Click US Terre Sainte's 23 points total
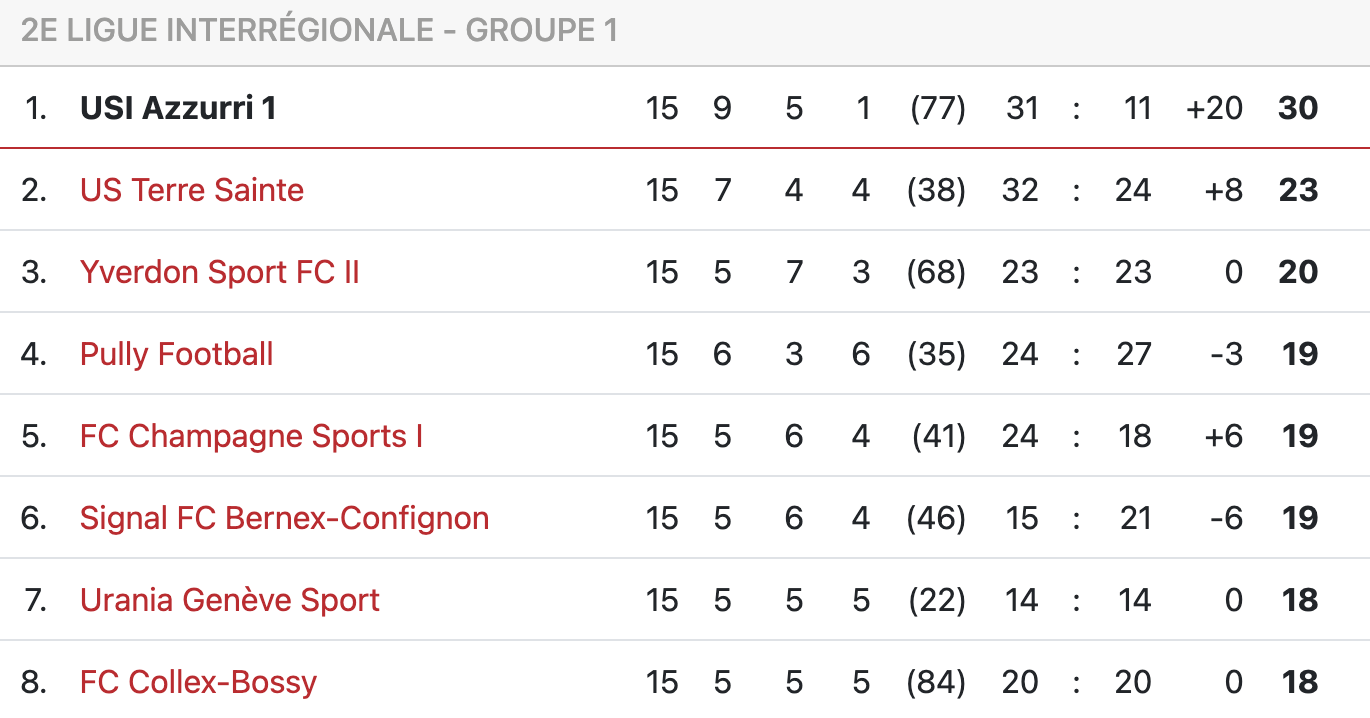The image size is (1370, 718). (x=1298, y=190)
